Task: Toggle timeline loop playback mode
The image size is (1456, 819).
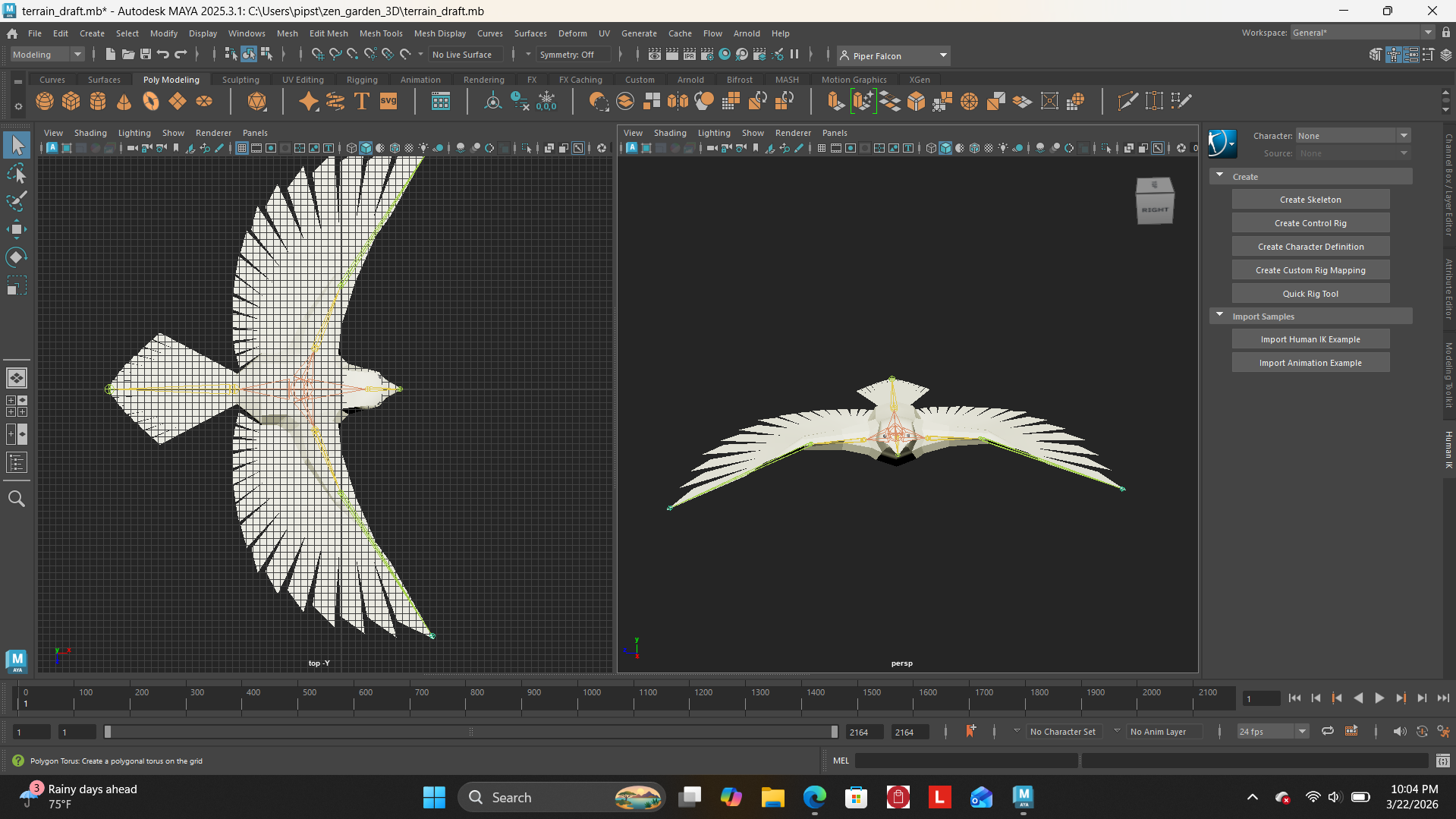Action: click(1327, 731)
